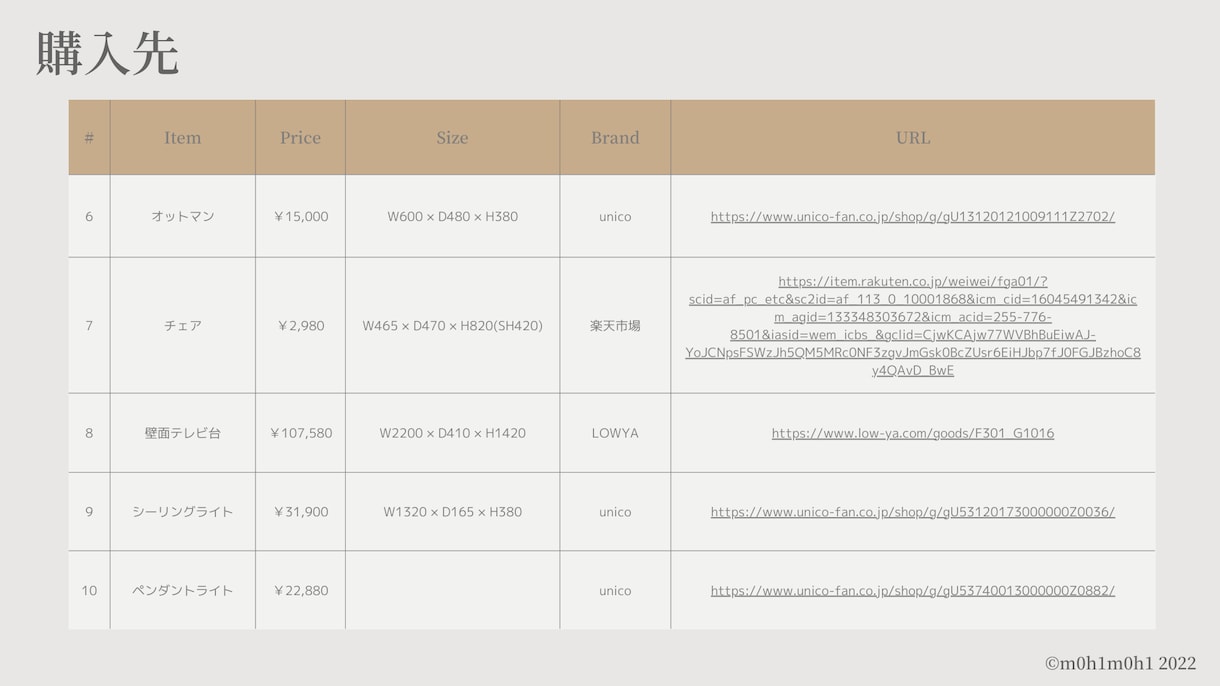Select the Size column header

click(452, 138)
